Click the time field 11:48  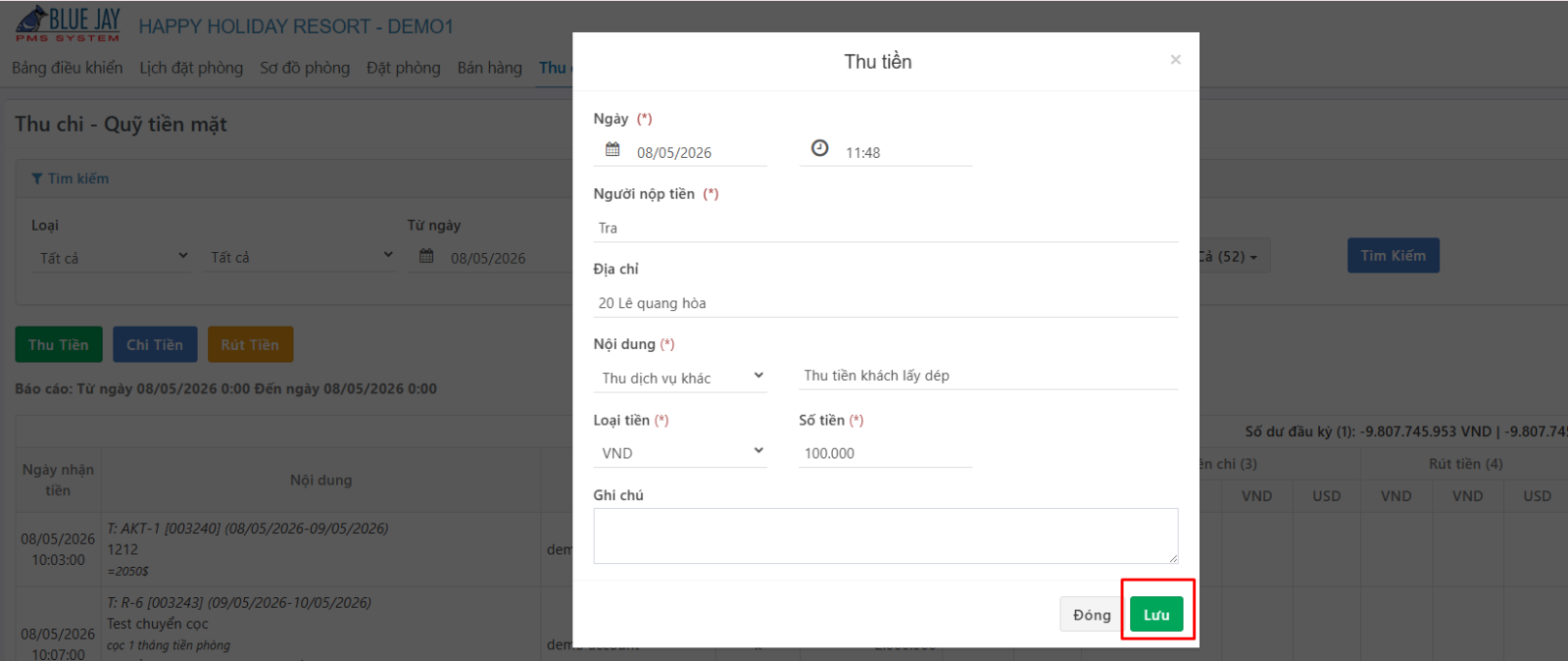[x=906, y=152]
